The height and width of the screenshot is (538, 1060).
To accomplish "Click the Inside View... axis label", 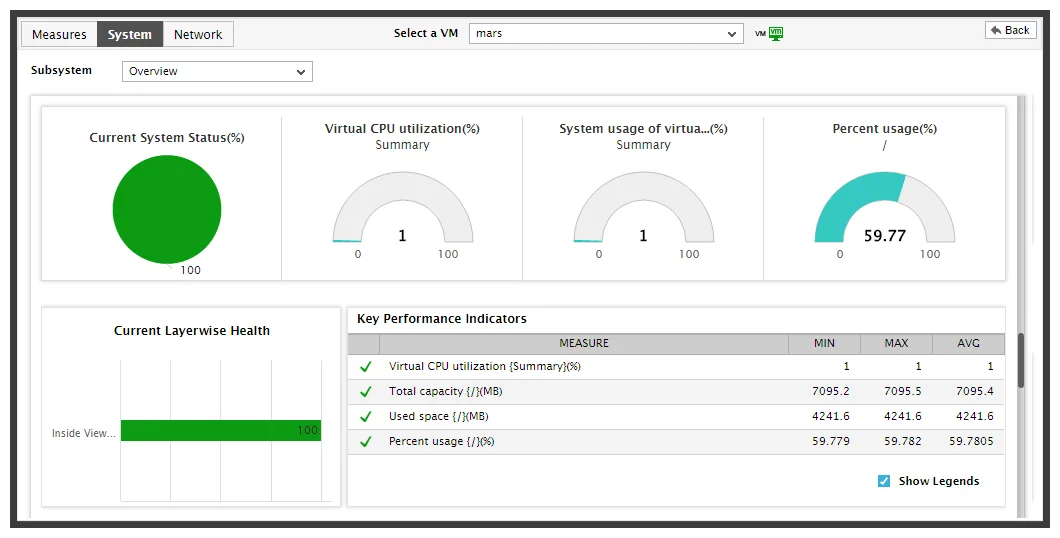I will (x=84, y=433).
